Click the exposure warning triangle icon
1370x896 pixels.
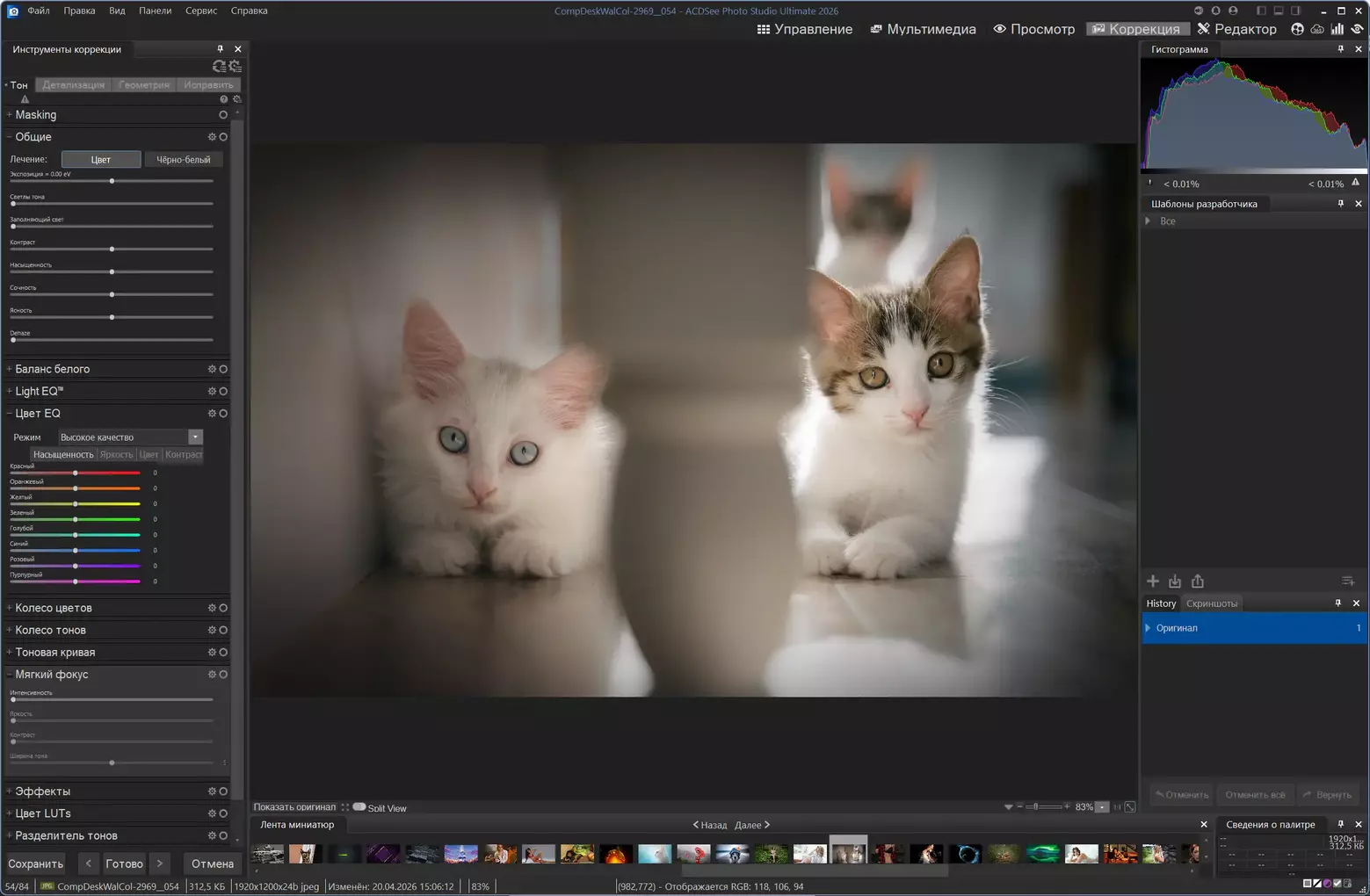(25, 99)
